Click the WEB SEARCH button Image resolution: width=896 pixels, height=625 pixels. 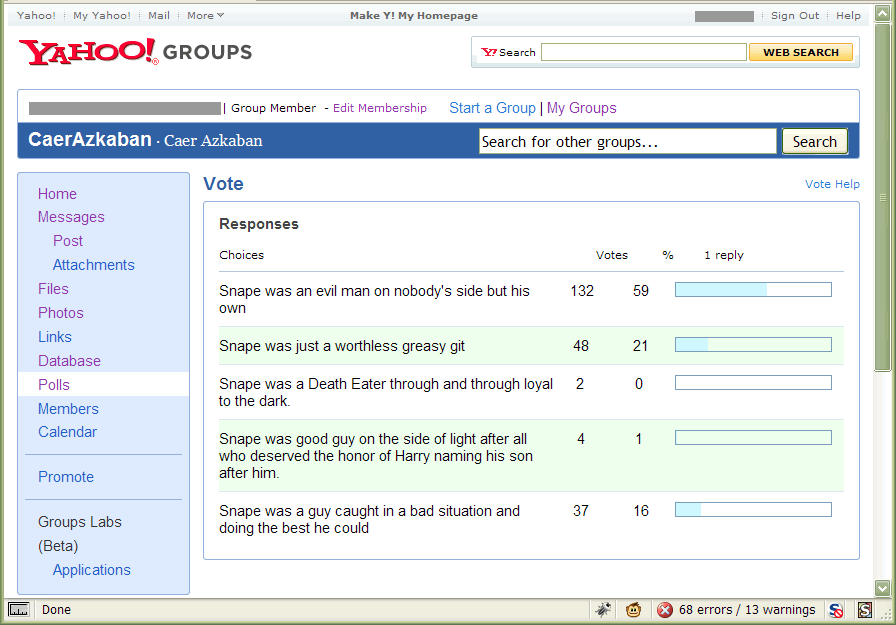point(801,52)
